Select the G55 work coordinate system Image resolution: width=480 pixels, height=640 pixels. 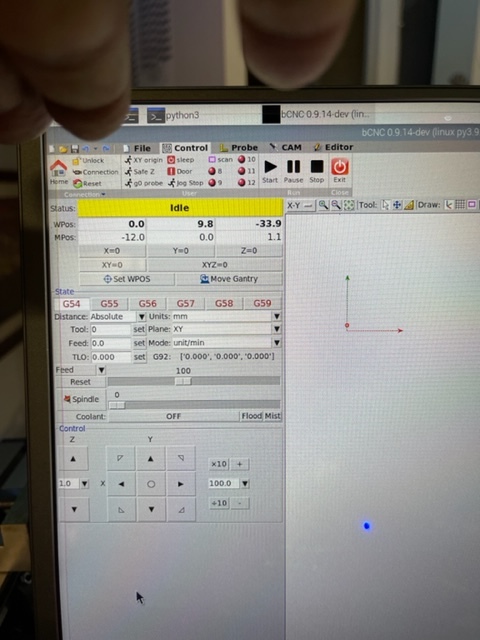tap(109, 304)
